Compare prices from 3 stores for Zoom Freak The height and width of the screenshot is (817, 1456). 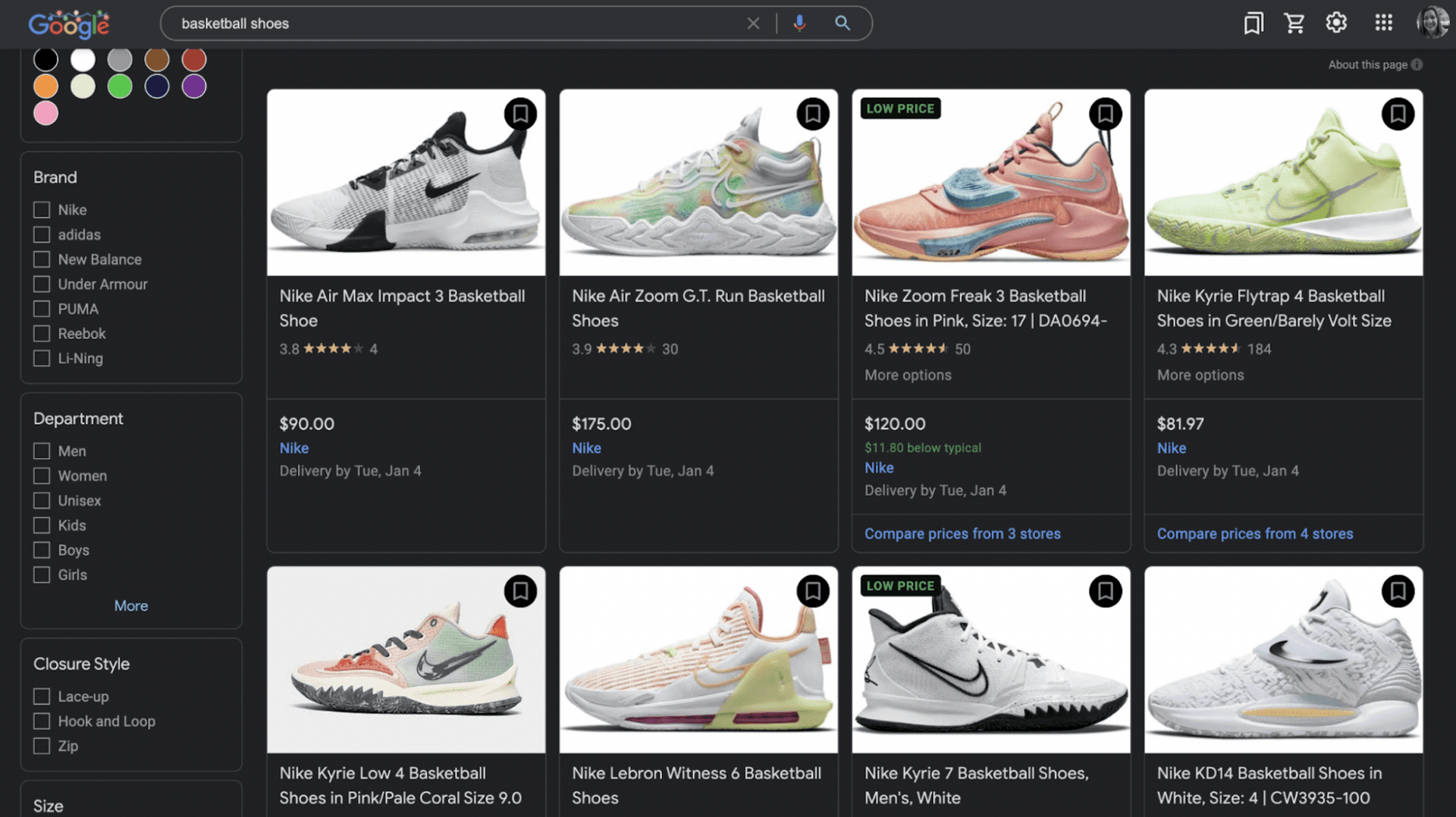pyautogui.click(x=962, y=533)
